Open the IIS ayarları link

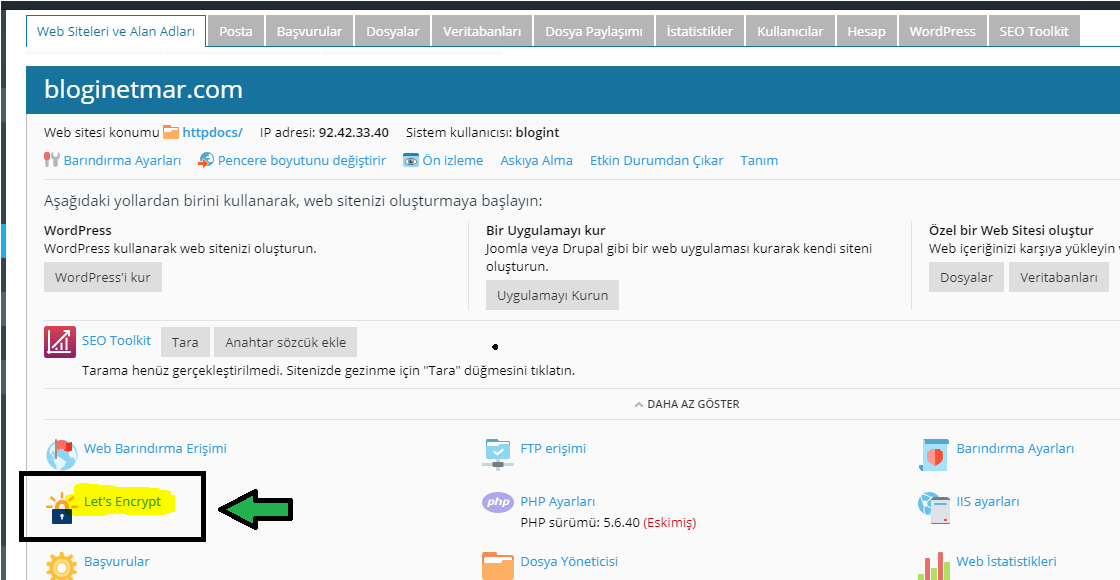(x=988, y=501)
